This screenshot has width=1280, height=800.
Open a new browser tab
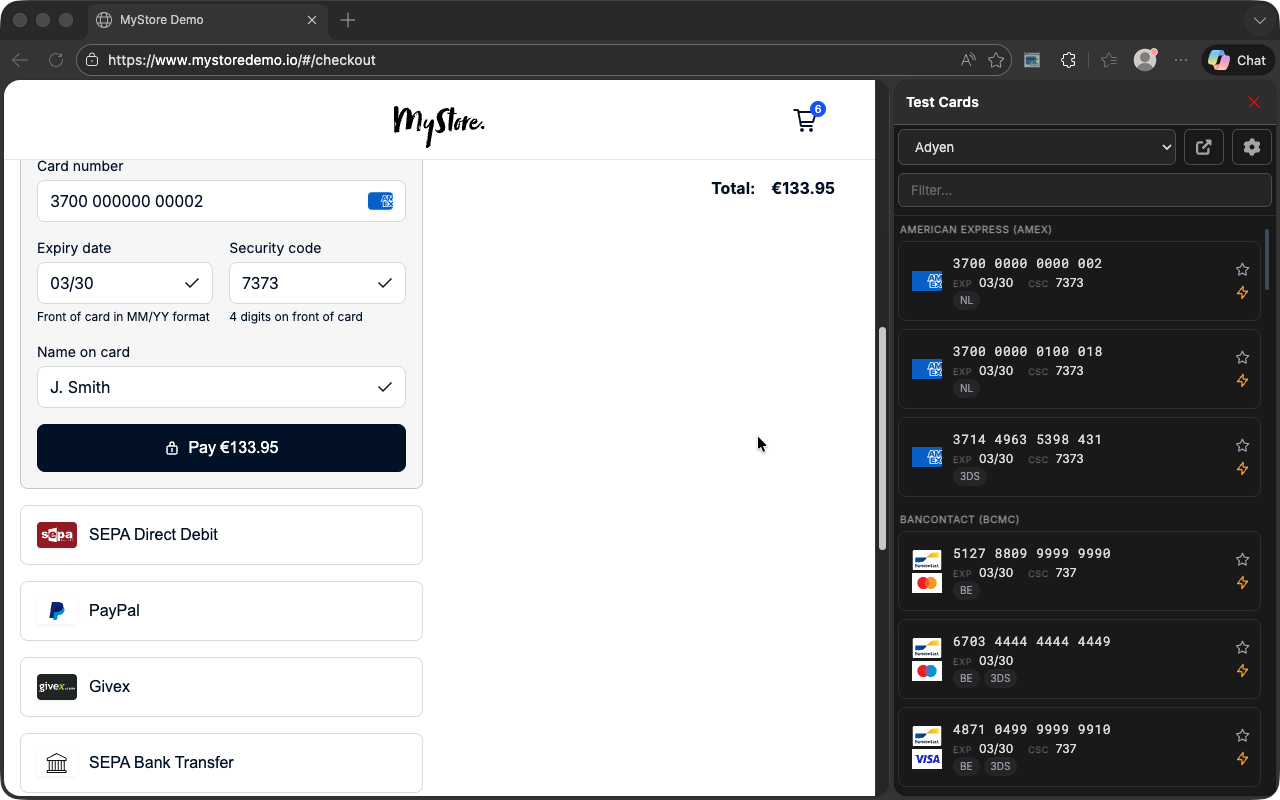[347, 20]
